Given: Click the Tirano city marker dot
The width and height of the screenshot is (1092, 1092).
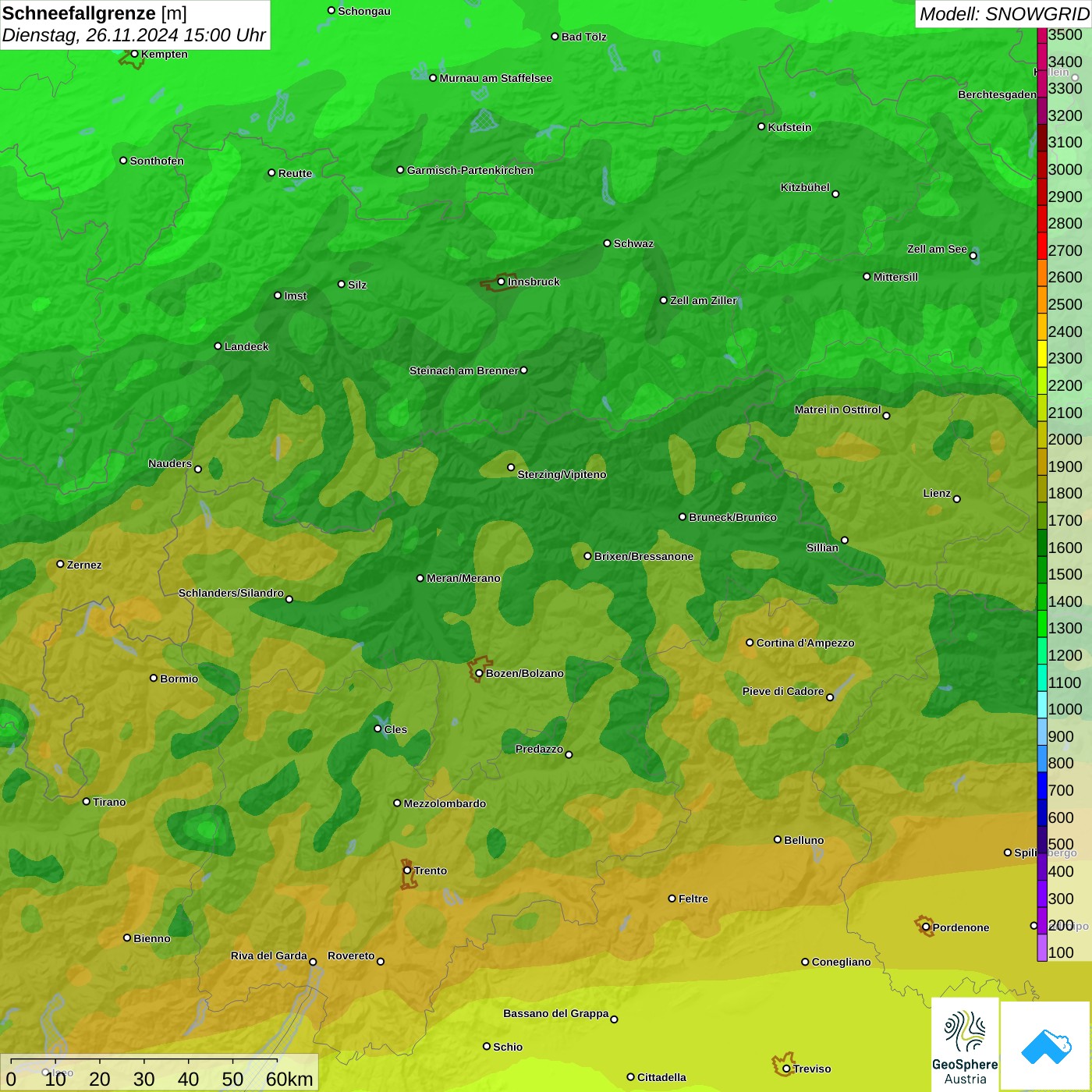Looking at the screenshot, I should pyautogui.click(x=87, y=801).
